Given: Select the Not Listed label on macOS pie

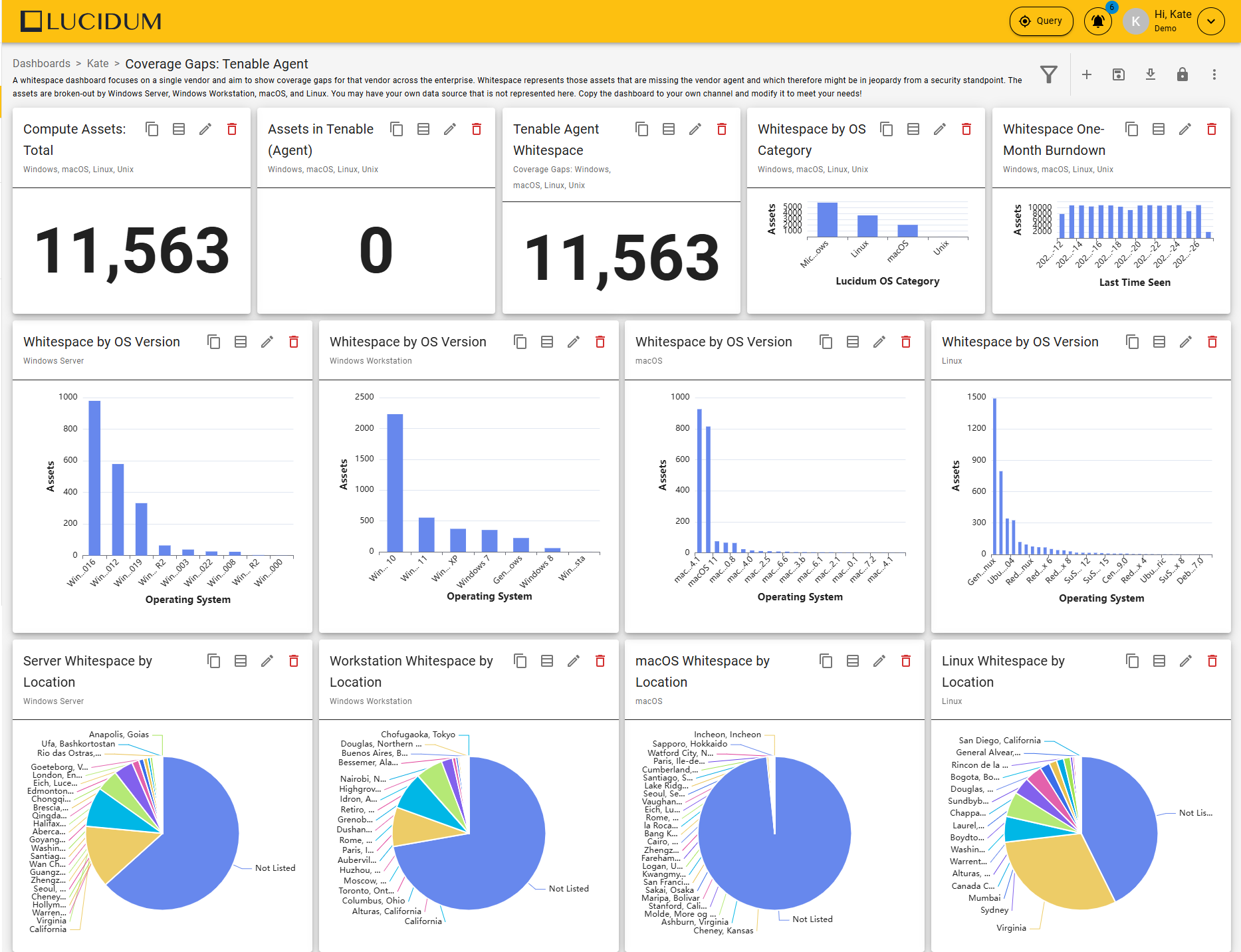Looking at the screenshot, I should point(812,919).
